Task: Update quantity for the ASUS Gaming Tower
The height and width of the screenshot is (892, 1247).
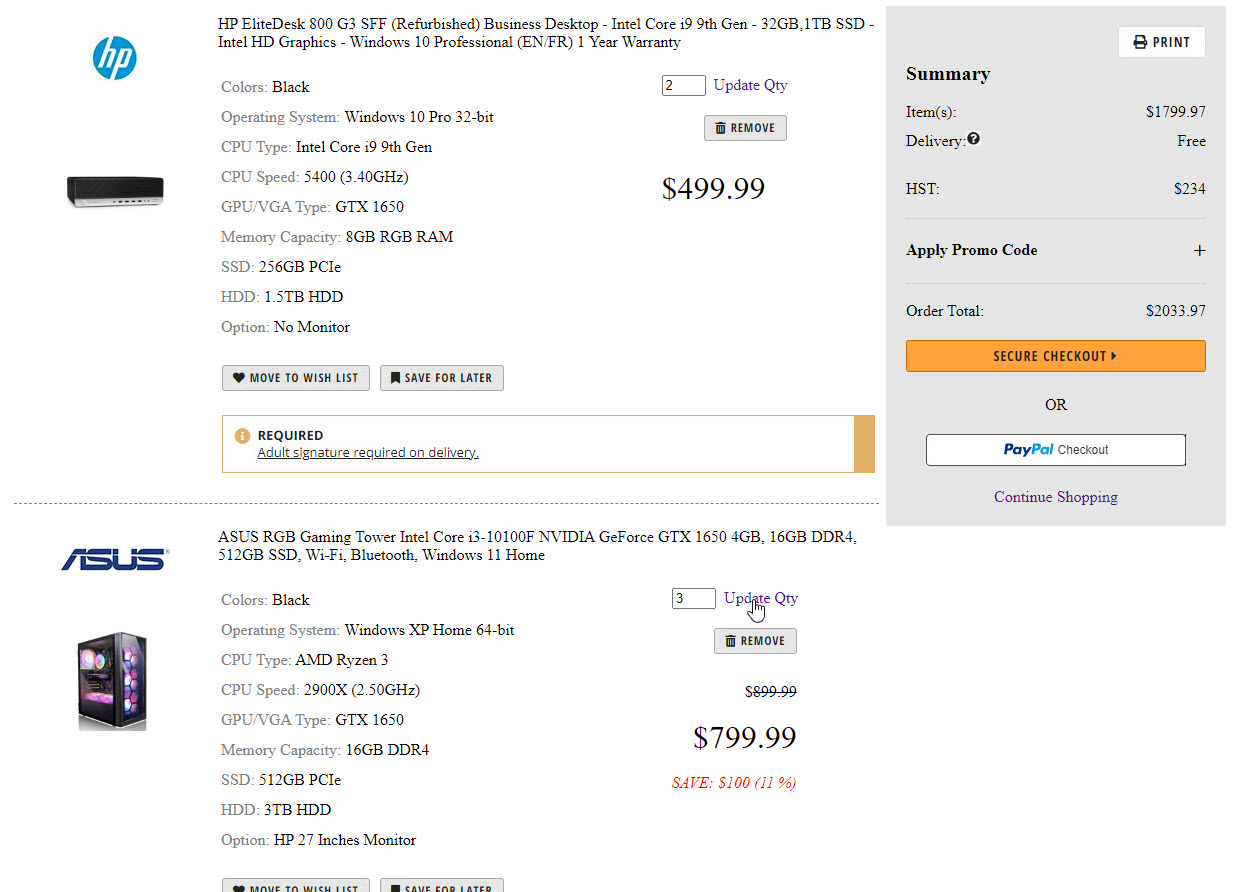Action: [761, 598]
